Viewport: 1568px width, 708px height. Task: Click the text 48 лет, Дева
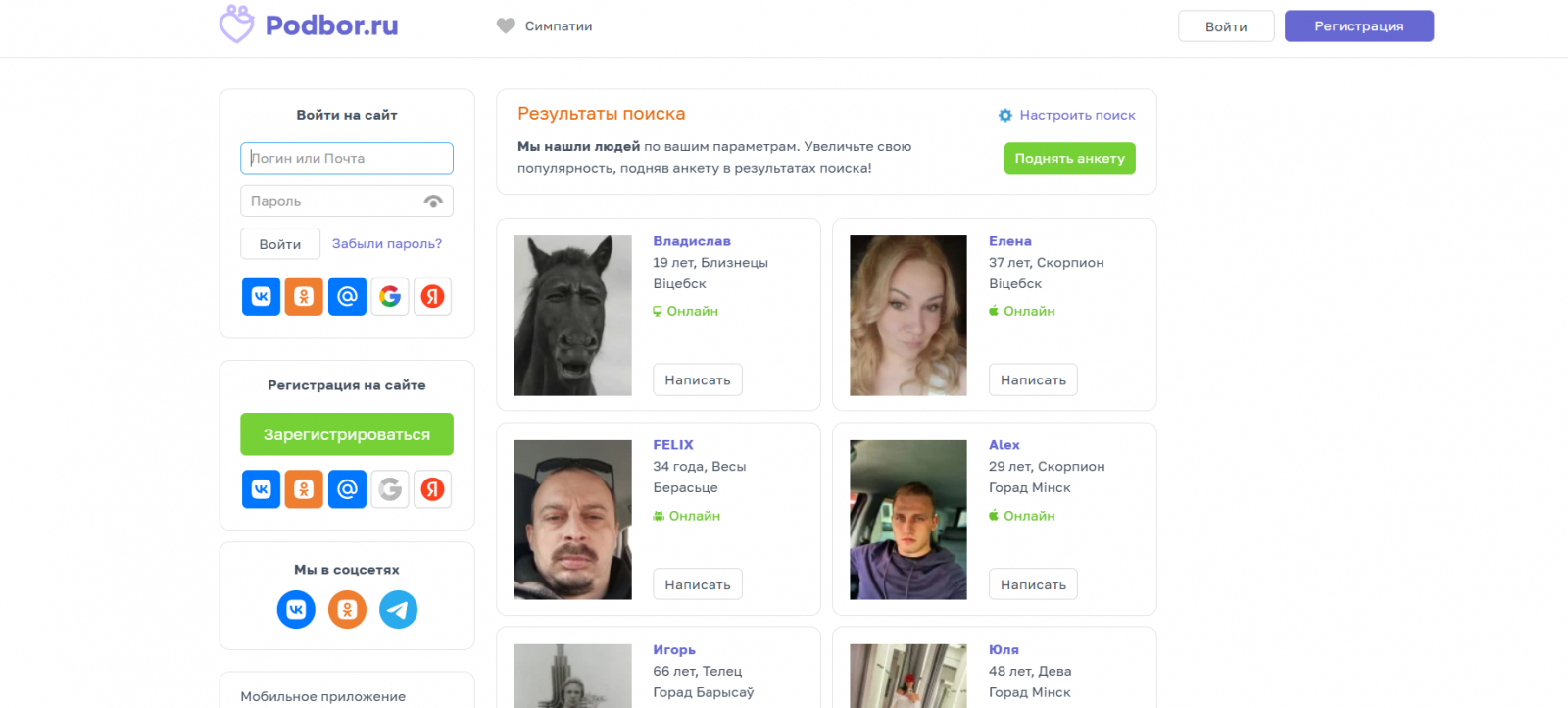click(1030, 672)
